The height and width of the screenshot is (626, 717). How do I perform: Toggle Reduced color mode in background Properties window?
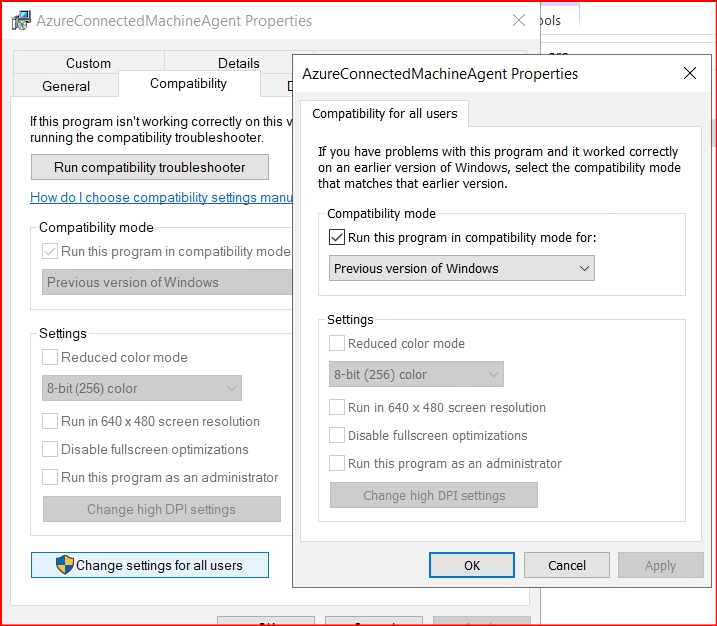pyautogui.click(x=50, y=357)
